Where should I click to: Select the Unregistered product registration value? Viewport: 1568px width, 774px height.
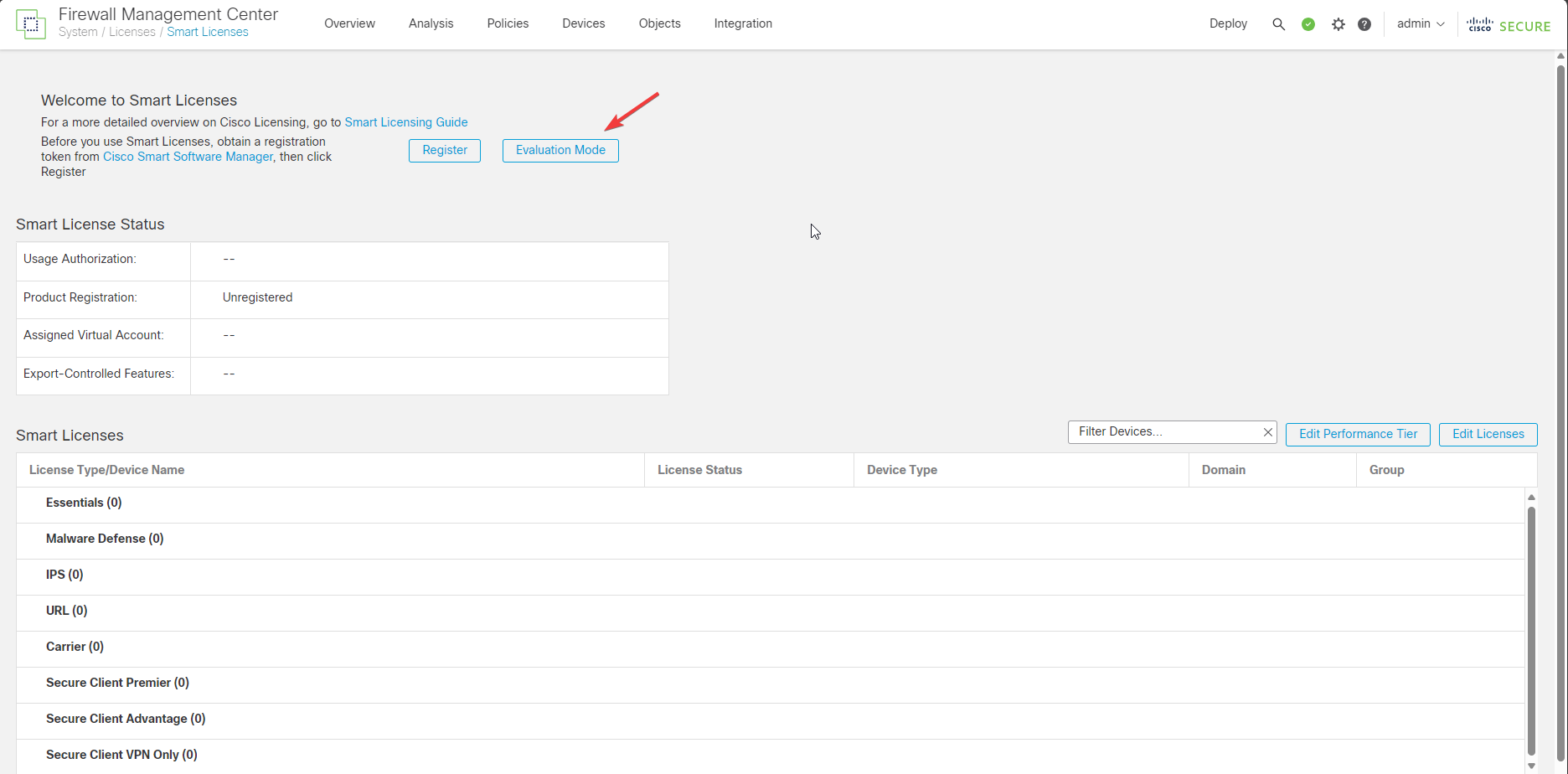coord(257,297)
